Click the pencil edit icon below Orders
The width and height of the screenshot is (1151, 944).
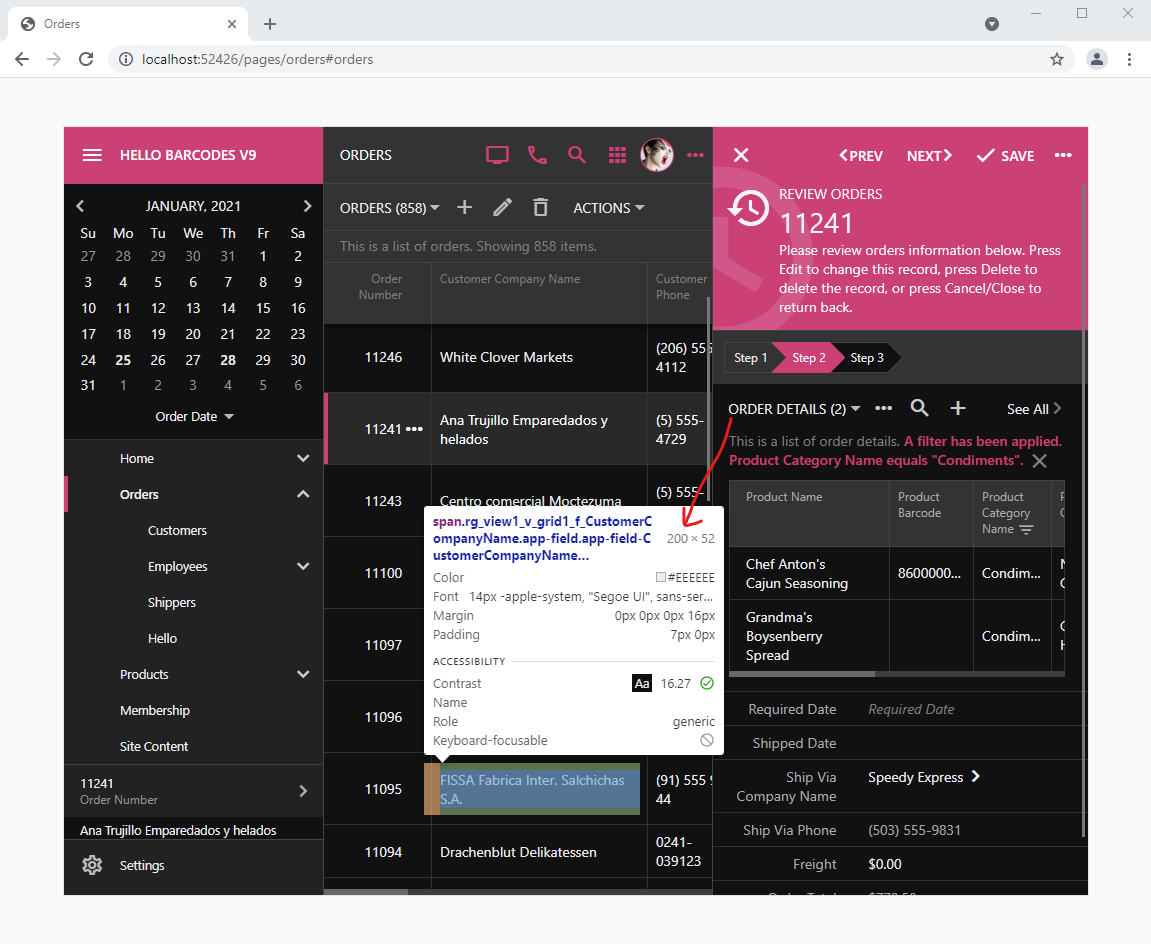pos(502,207)
